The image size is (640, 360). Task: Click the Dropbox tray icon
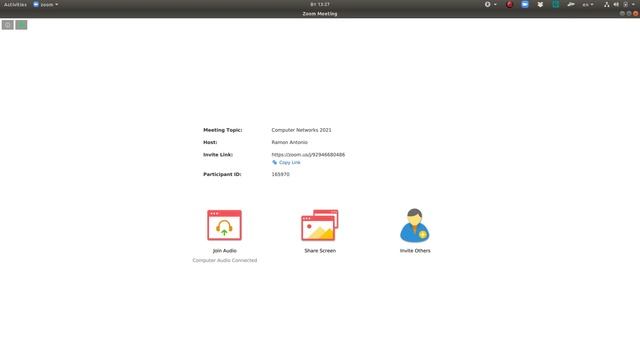pos(540,4)
